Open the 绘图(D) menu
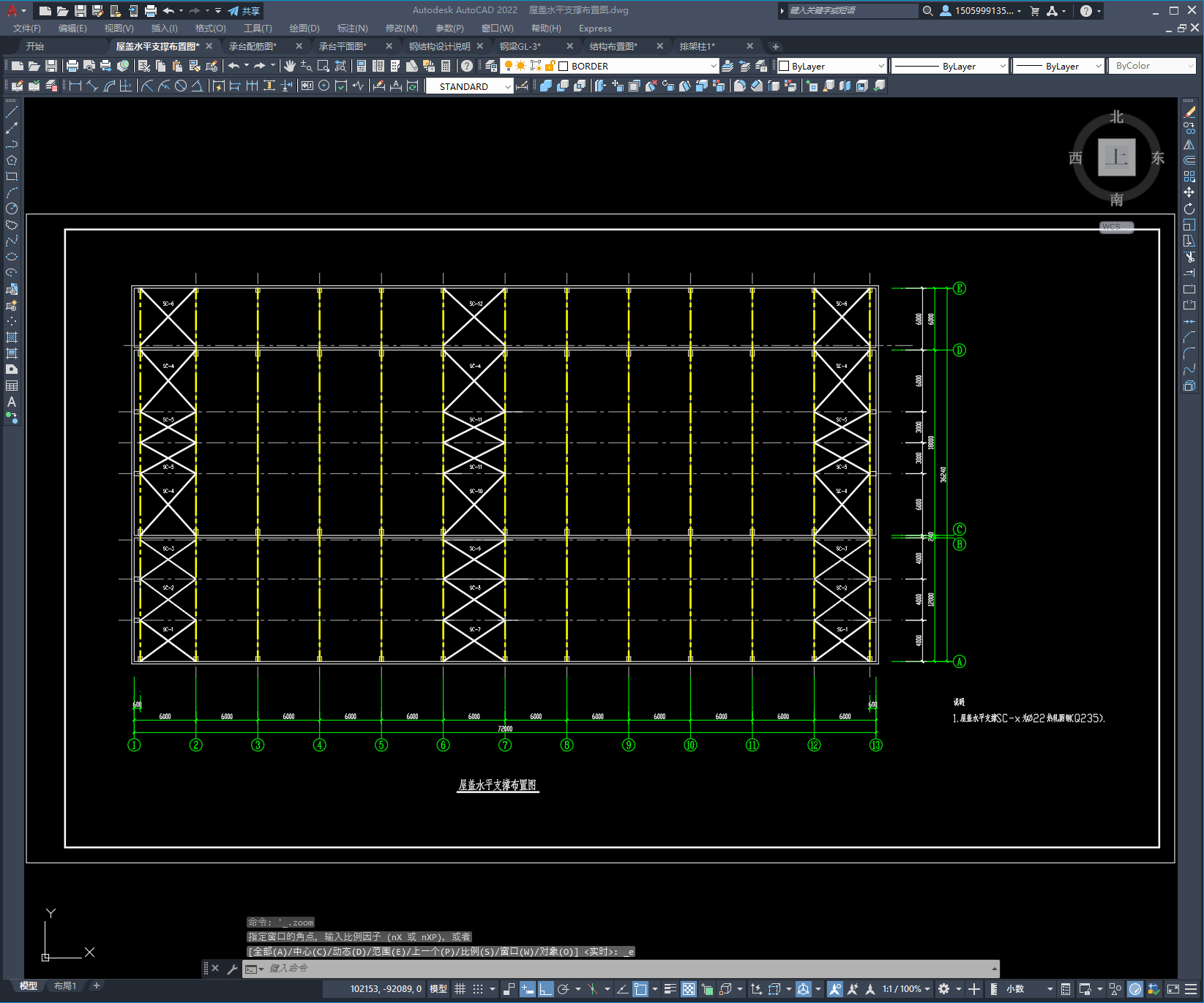This screenshot has width=1204, height=1003. click(304, 29)
